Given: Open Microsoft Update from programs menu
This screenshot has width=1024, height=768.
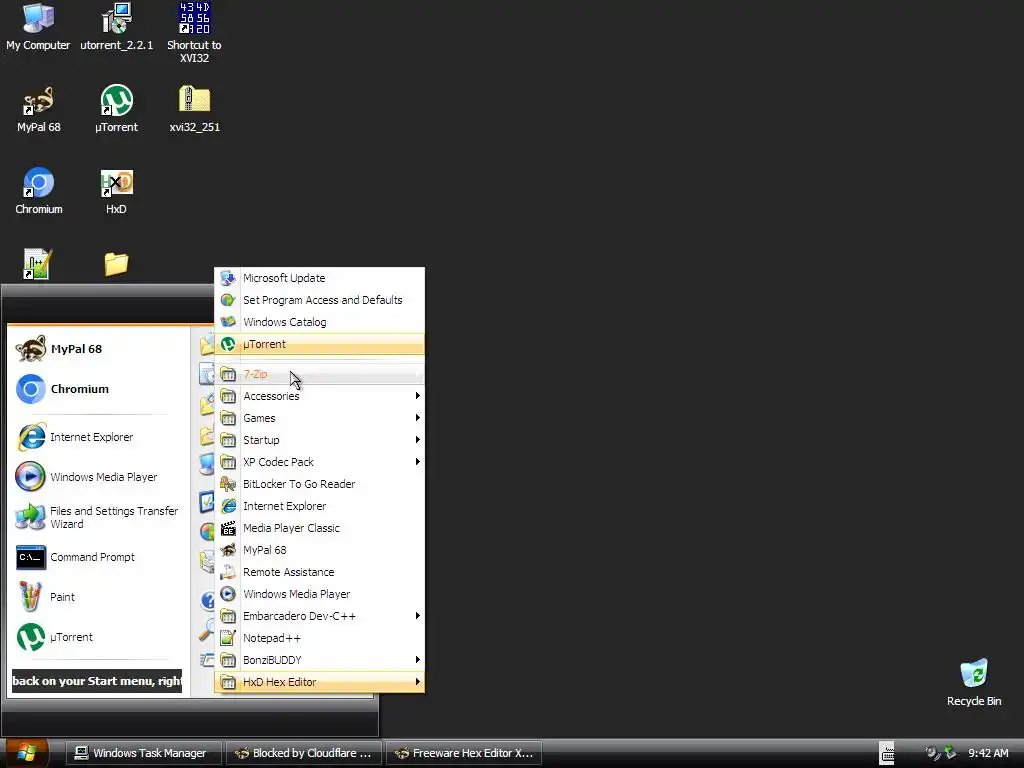Looking at the screenshot, I should point(319,278).
